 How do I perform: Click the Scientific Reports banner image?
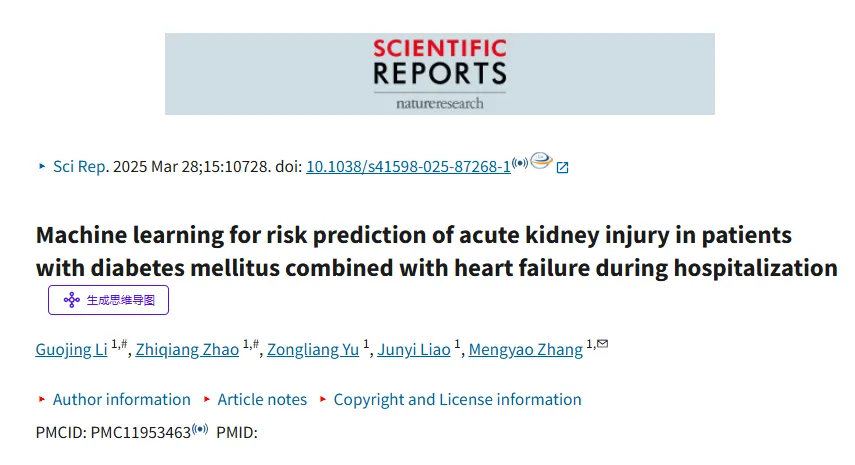click(440, 74)
